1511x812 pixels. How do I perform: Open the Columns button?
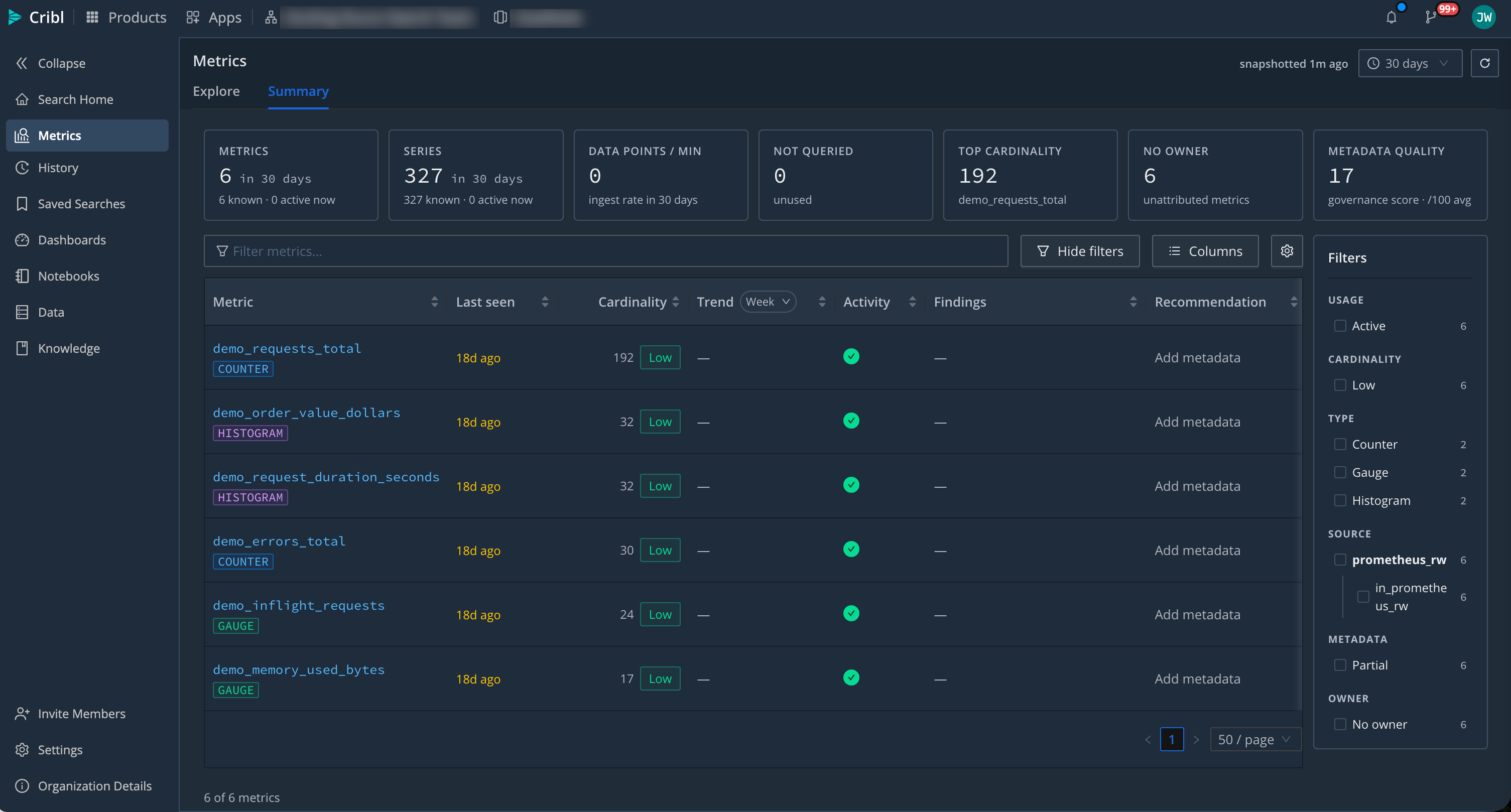[1205, 251]
